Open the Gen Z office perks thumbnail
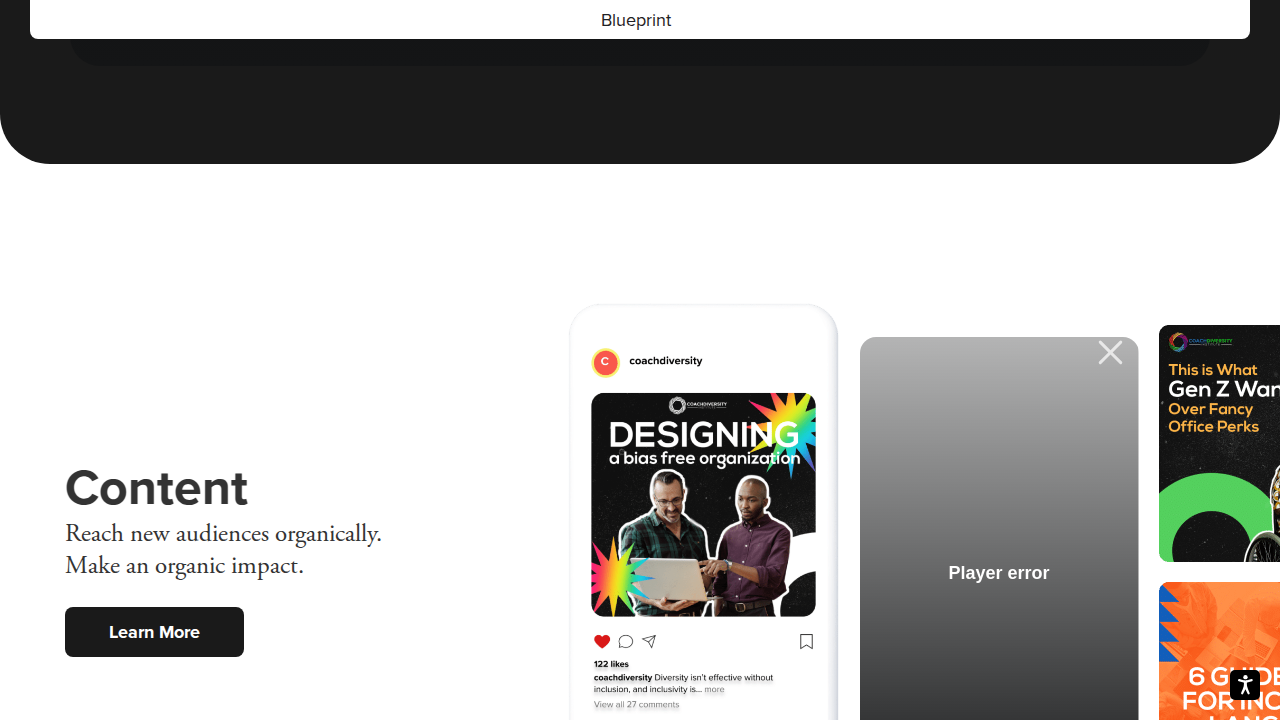 pyautogui.click(x=1219, y=443)
